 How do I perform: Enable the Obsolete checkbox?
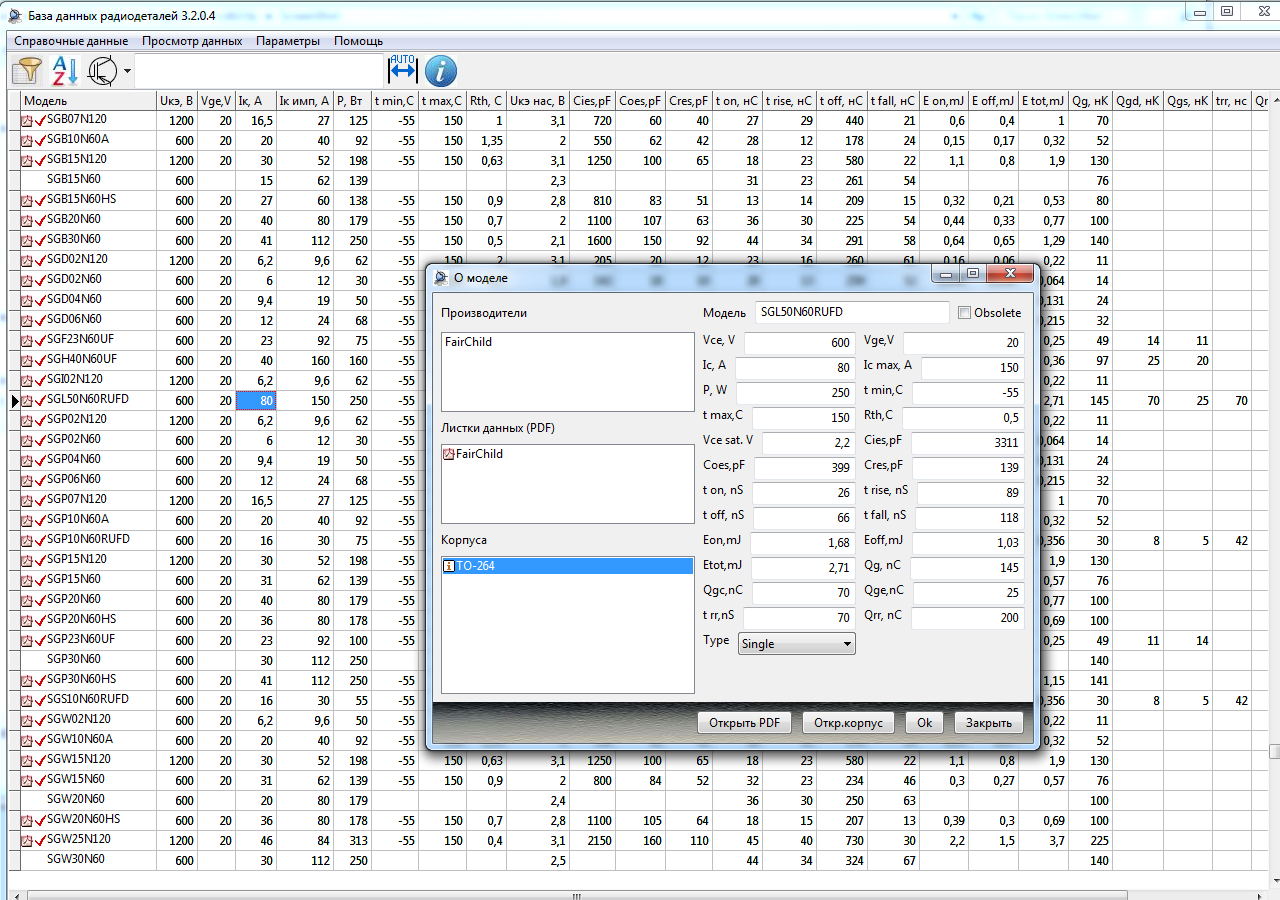964,313
